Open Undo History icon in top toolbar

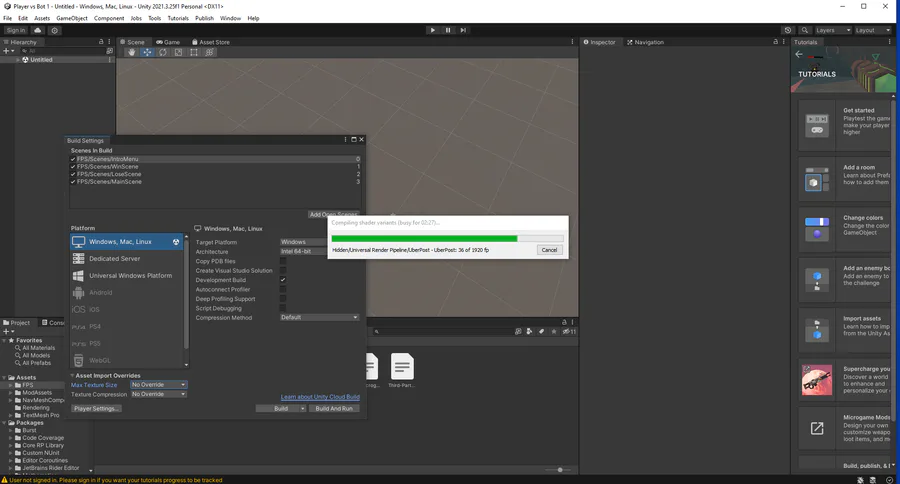788,30
